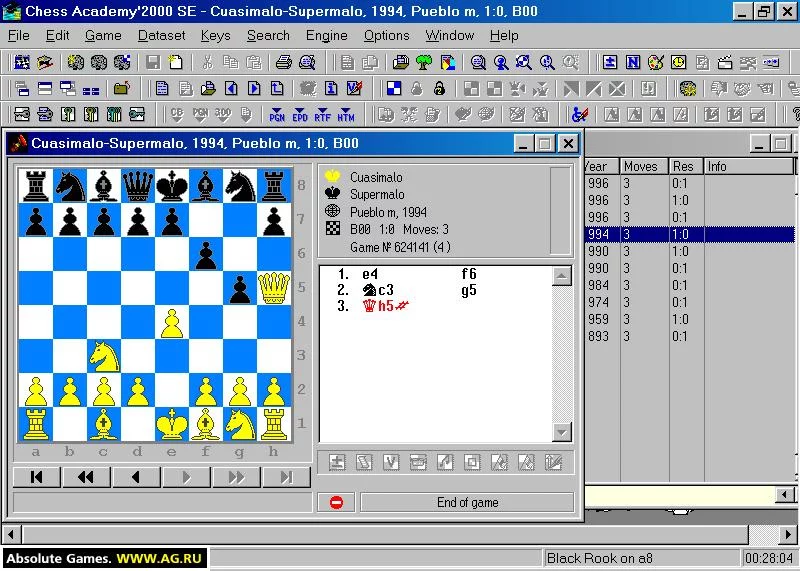800x571 pixels.
Task: Click move e4 in notation
Action: point(370,274)
